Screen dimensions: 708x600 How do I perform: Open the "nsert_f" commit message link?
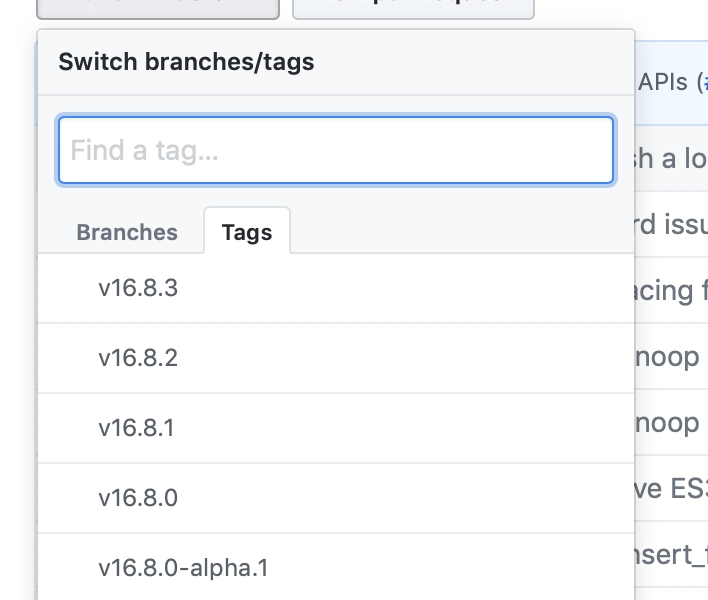(x=671, y=554)
